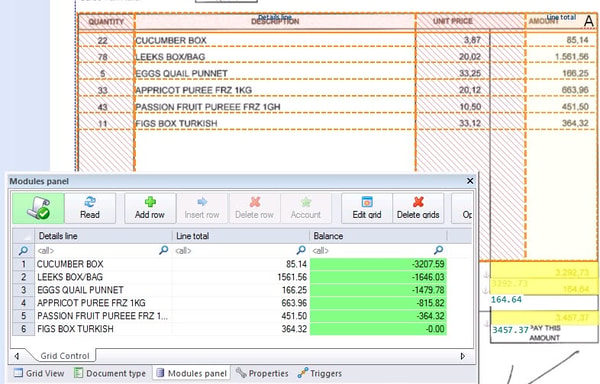The height and width of the screenshot is (384, 600).
Task: Click the large A marker in the Line total column header
Action: 589,21
